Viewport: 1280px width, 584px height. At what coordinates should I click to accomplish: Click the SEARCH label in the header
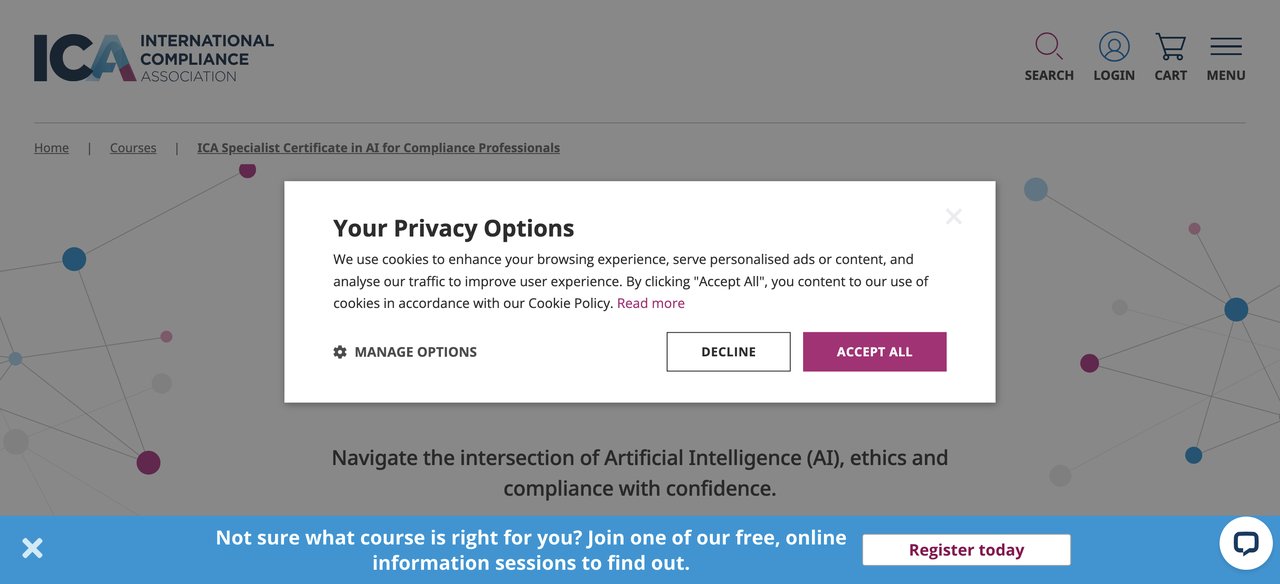point(1048,75)
